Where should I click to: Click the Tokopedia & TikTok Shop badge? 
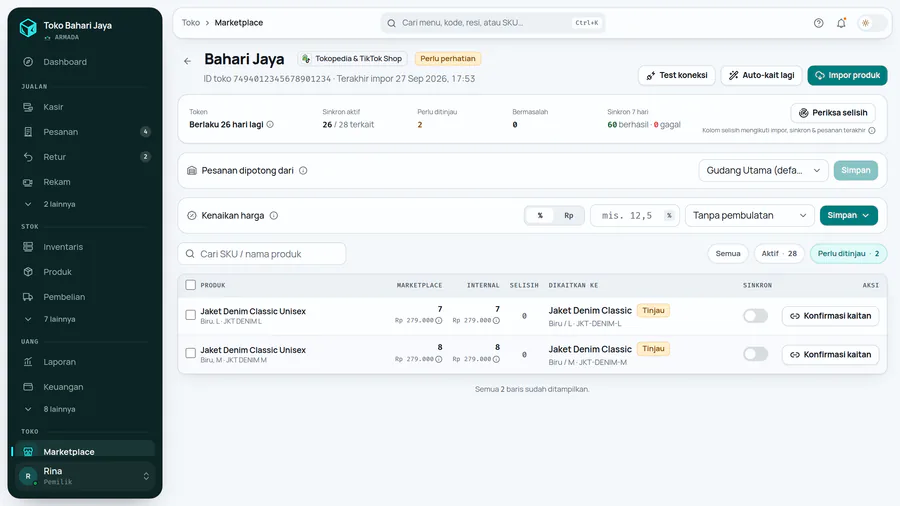click(x=352, y=59)
